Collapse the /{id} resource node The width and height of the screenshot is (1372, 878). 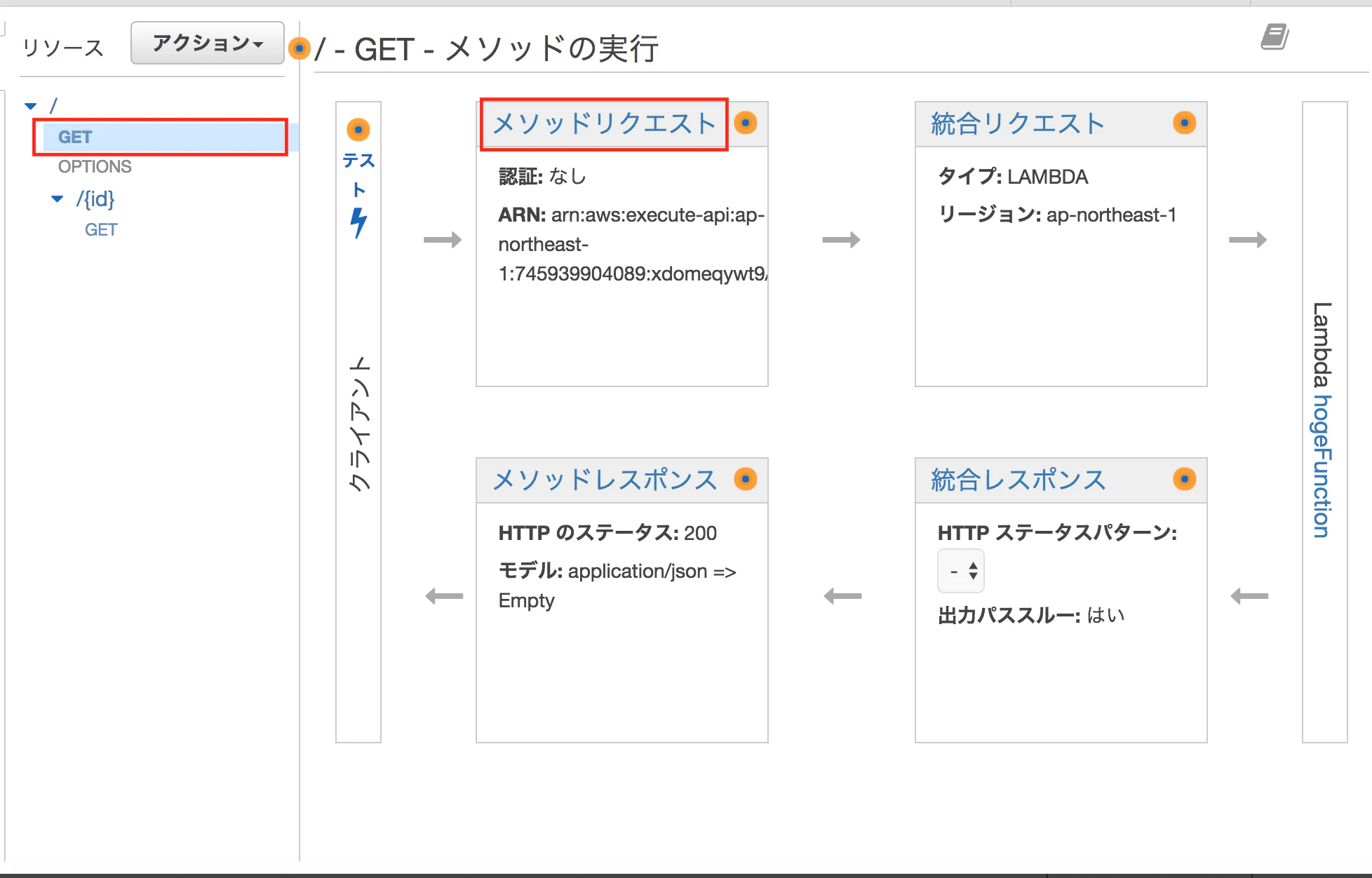58,199
